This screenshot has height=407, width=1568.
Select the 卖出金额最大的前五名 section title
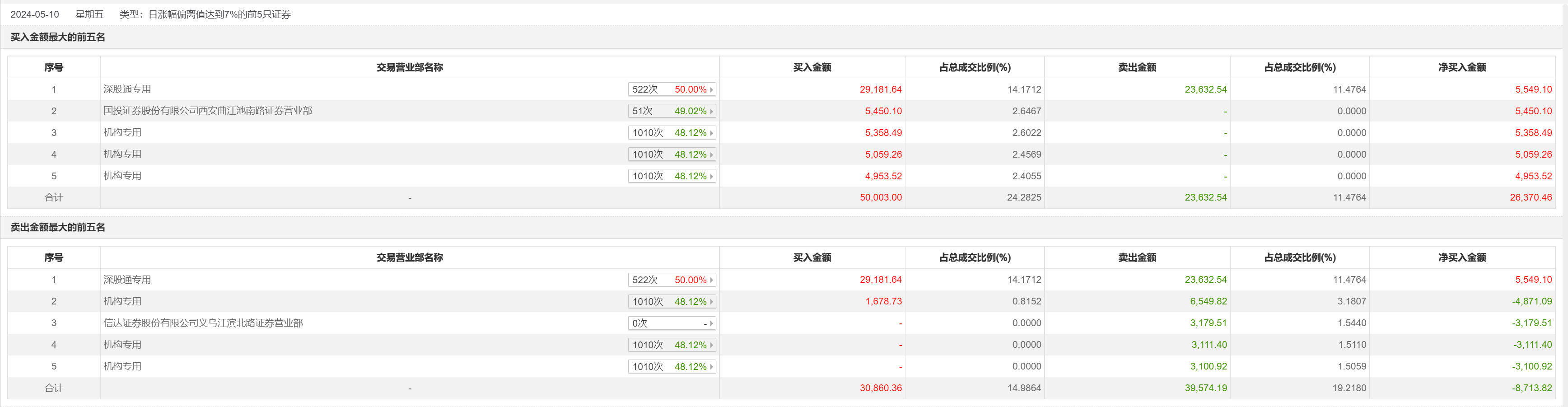(58, 227)
